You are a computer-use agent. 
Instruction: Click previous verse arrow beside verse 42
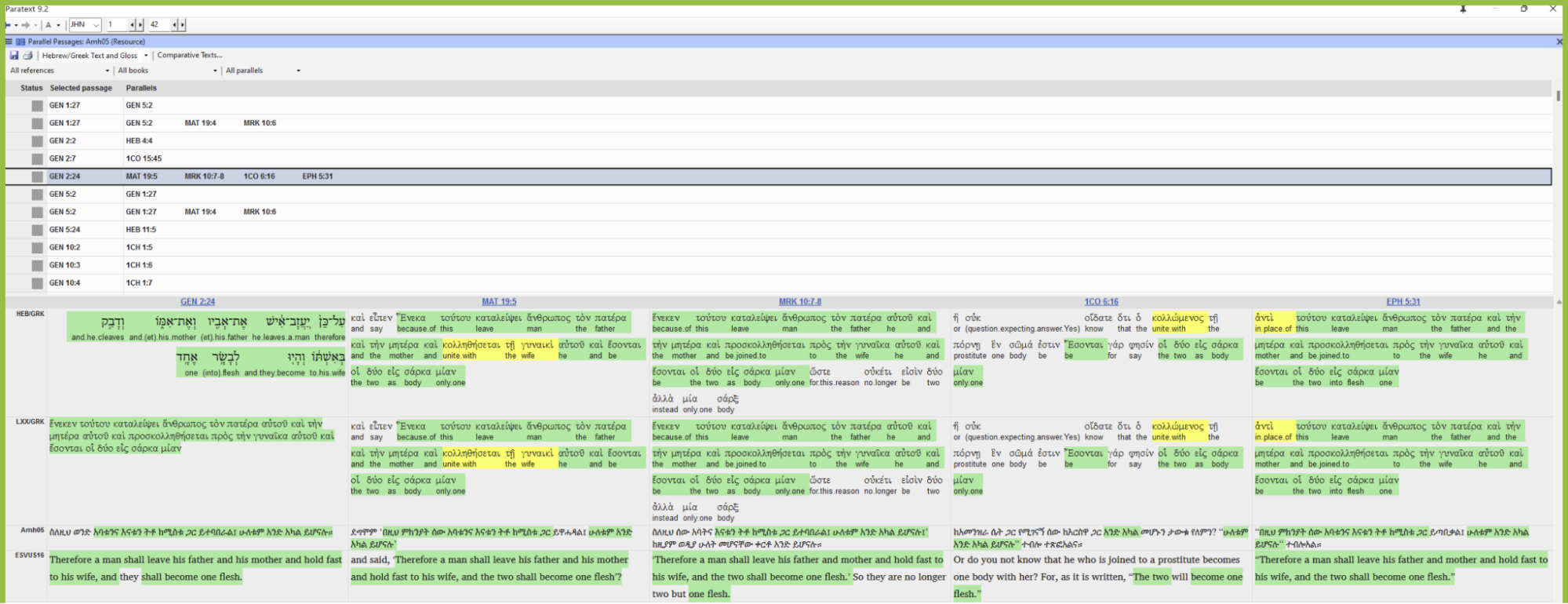click(174, 25)
